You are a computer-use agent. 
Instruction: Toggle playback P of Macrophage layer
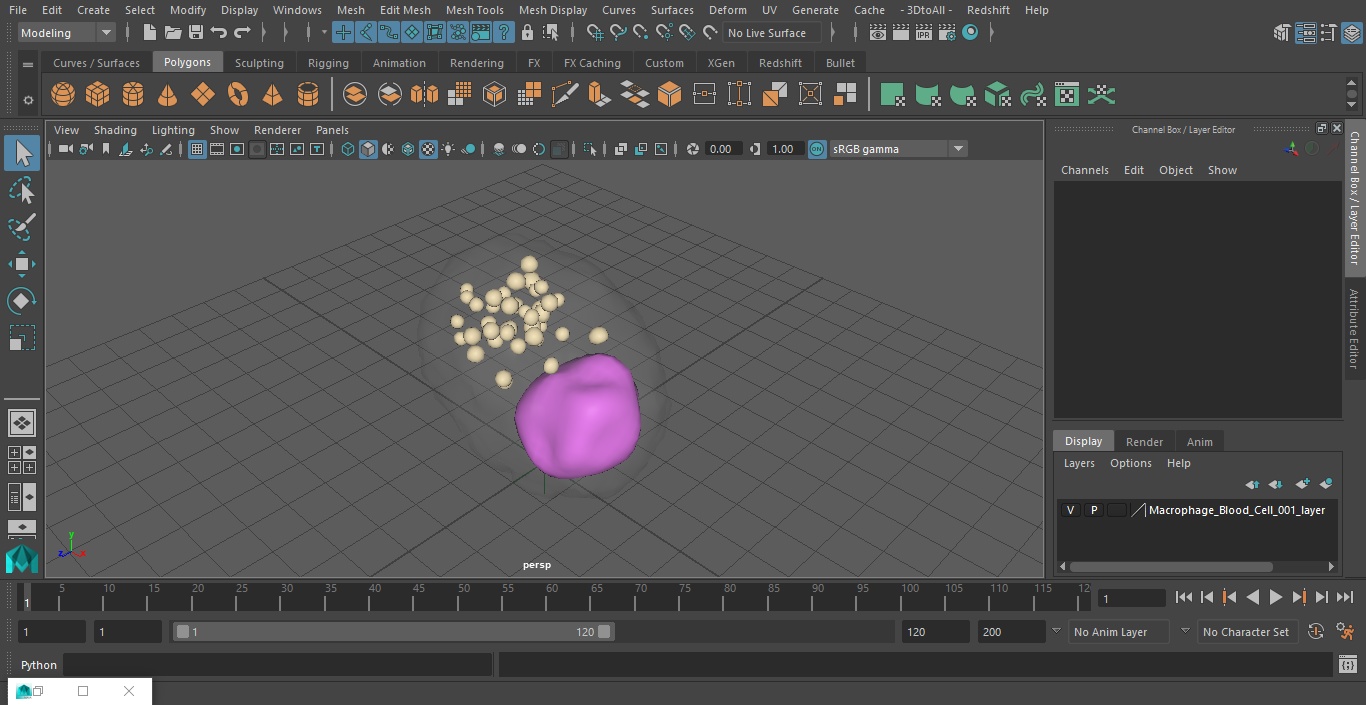(1094, 510)
